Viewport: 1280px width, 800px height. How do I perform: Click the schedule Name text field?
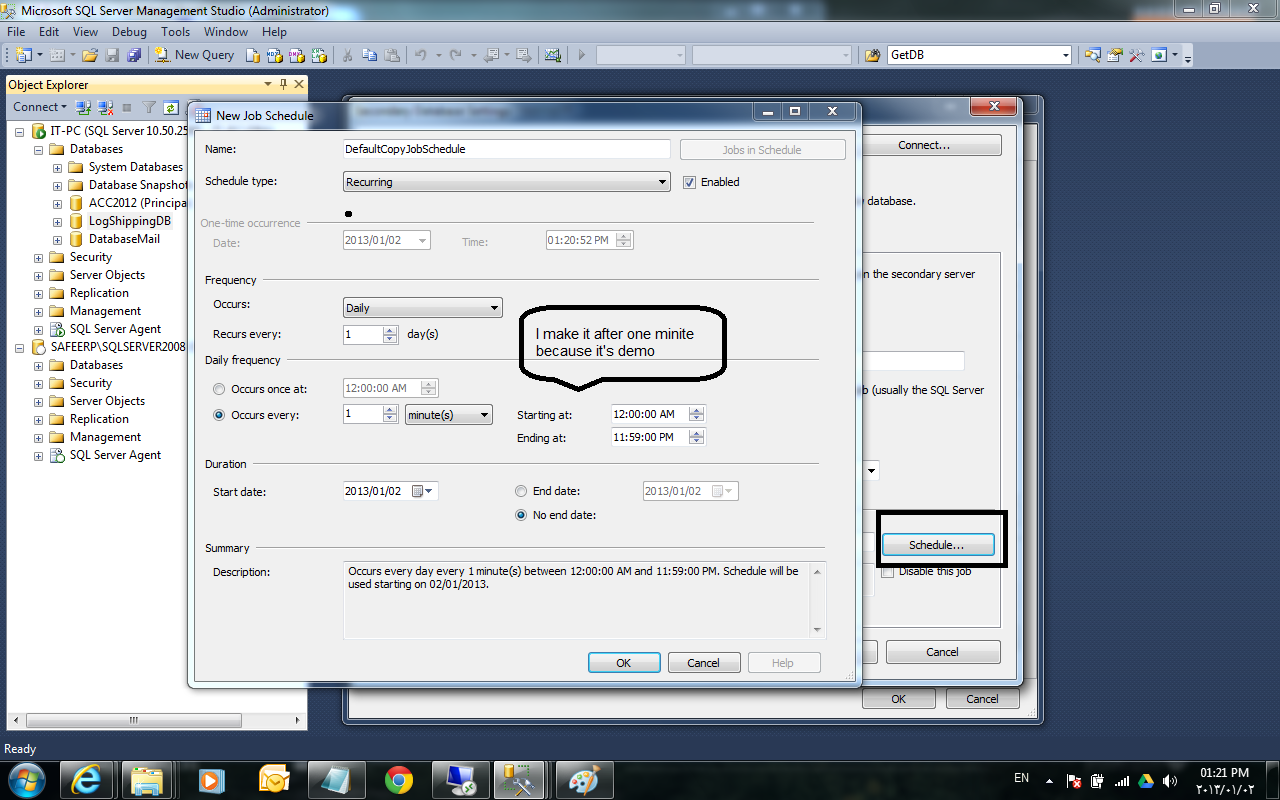tap(506, 149)
